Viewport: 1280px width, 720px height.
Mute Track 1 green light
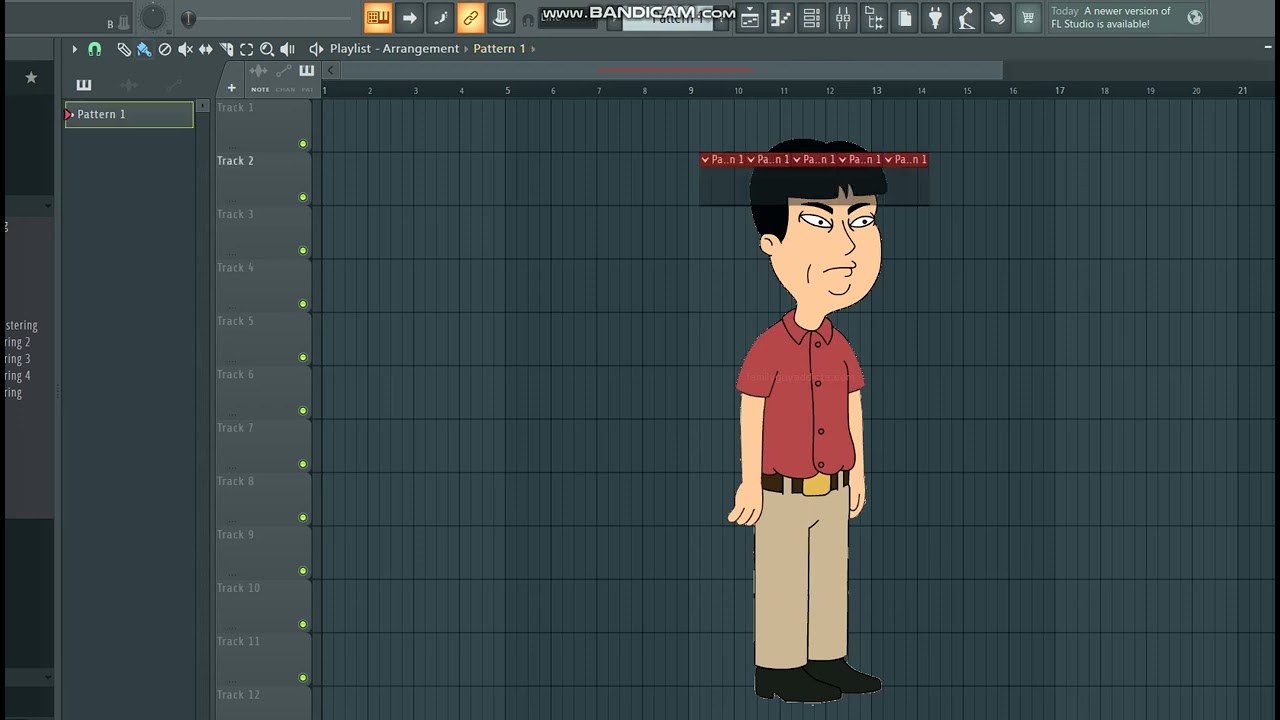tap(303, 144)
